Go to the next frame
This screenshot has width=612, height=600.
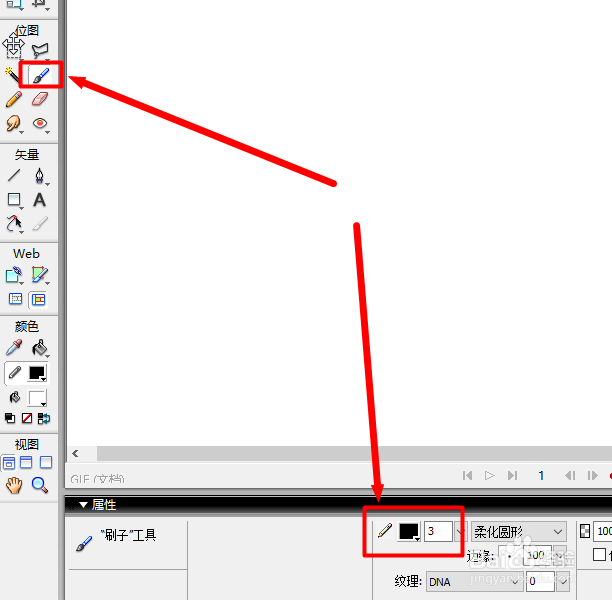592,475
